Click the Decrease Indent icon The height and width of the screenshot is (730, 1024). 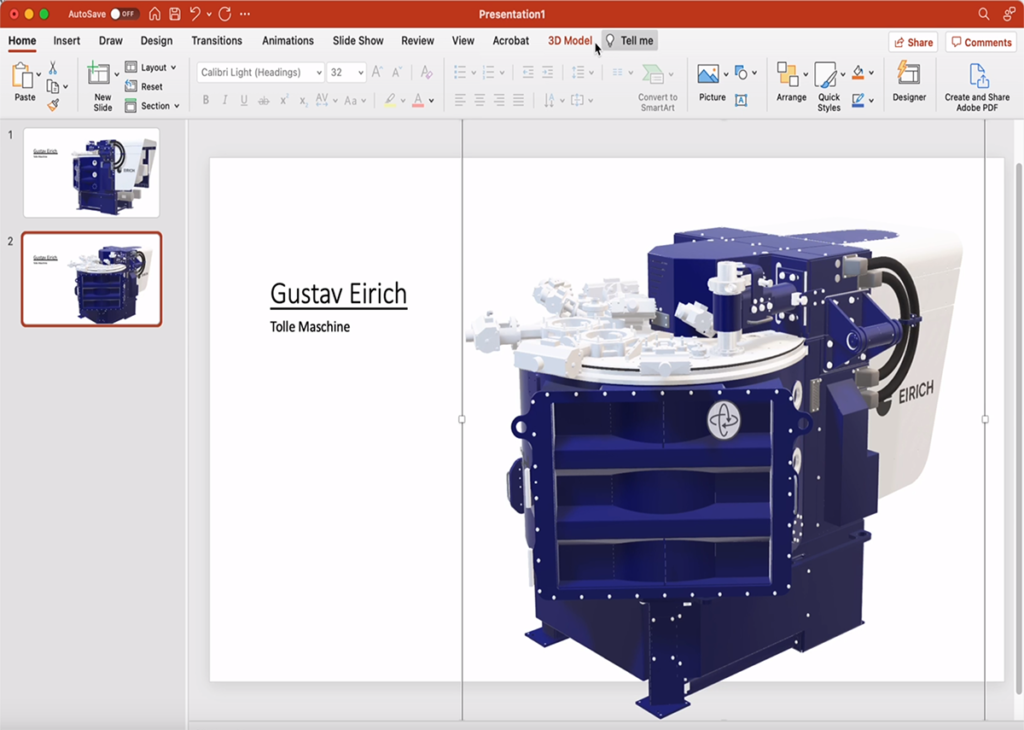[x=528, y=72]
